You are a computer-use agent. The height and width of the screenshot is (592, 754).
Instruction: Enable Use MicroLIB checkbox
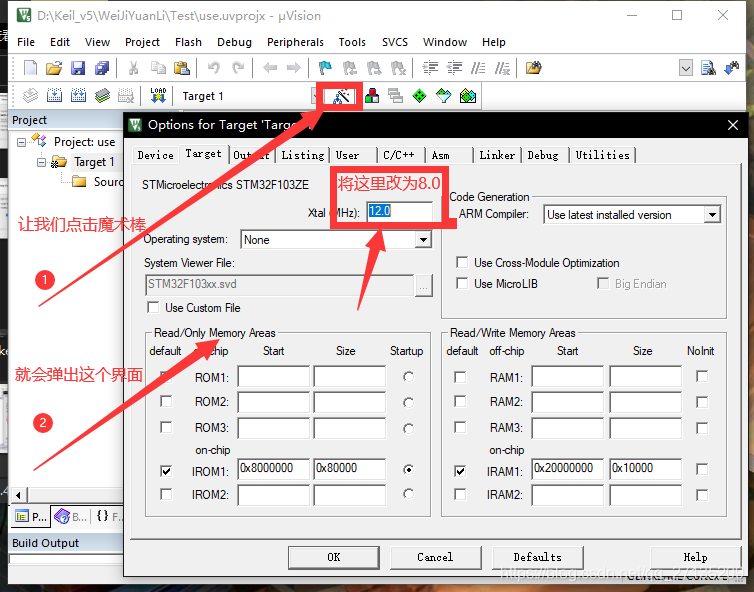click(462, 283)
